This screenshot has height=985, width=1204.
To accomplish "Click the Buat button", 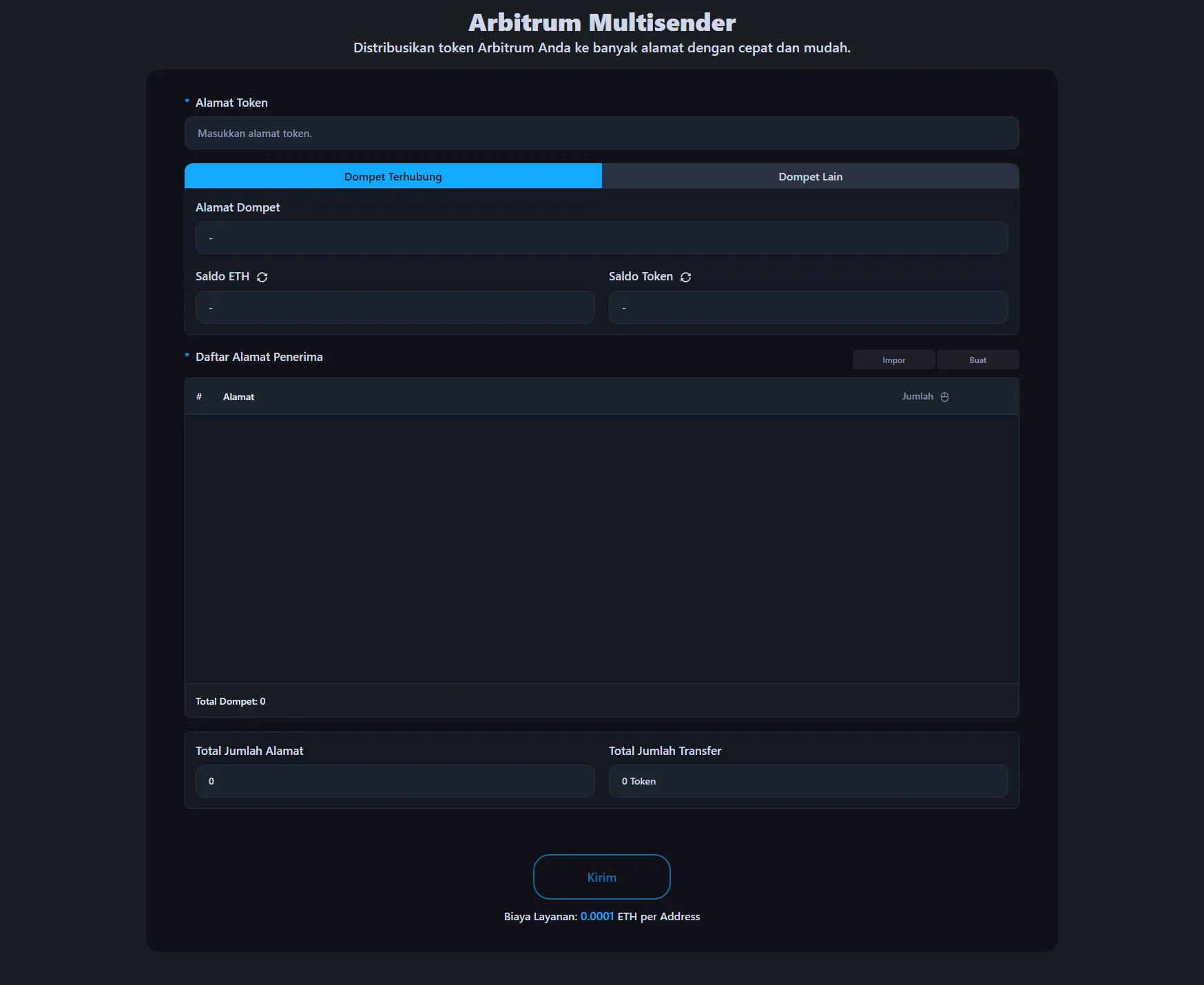I will [x=977, y=360].
